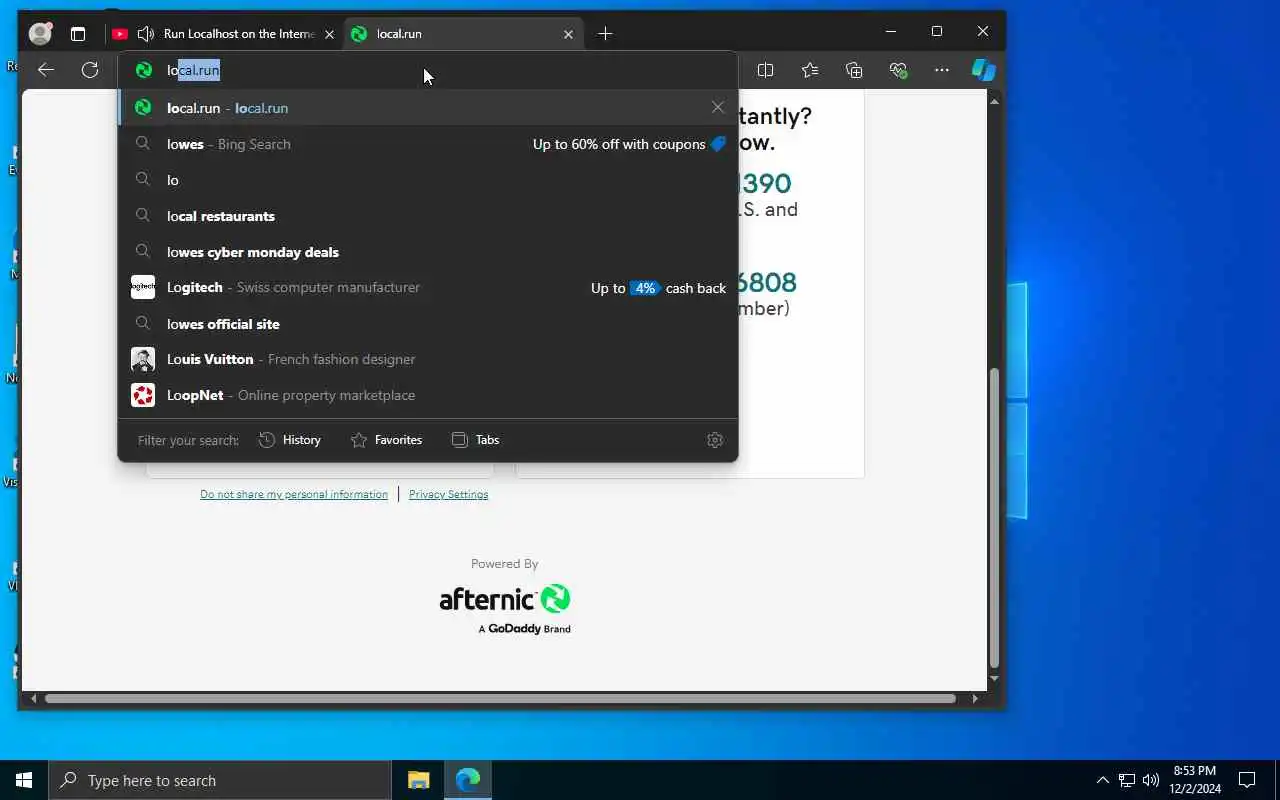Click the horizontal scrollbar left arrow

point(34,698)
